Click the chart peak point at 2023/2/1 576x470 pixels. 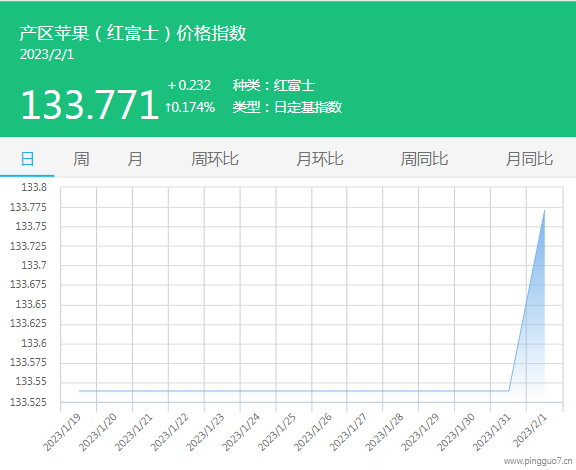tap(544, 211)
